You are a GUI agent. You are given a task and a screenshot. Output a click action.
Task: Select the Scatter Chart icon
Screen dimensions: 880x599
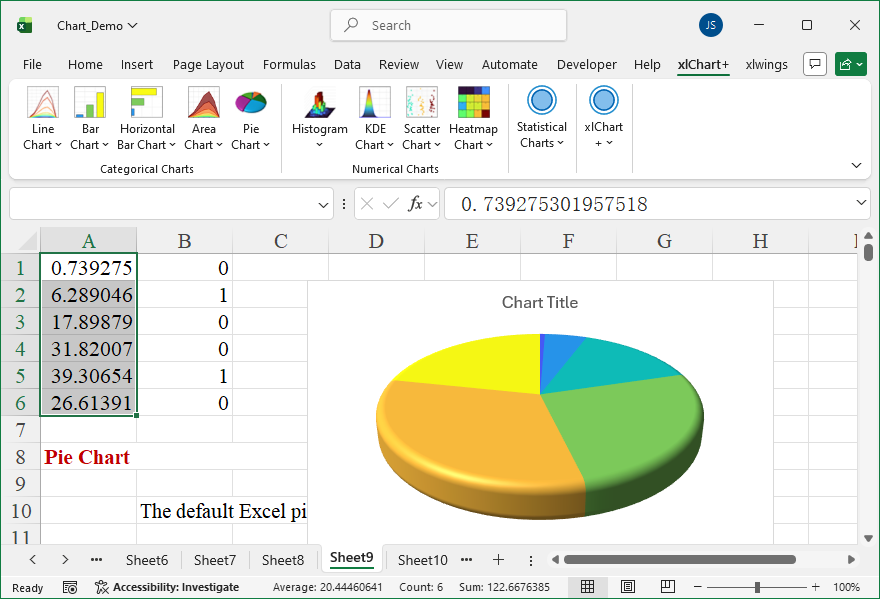(x=421, y=118)
